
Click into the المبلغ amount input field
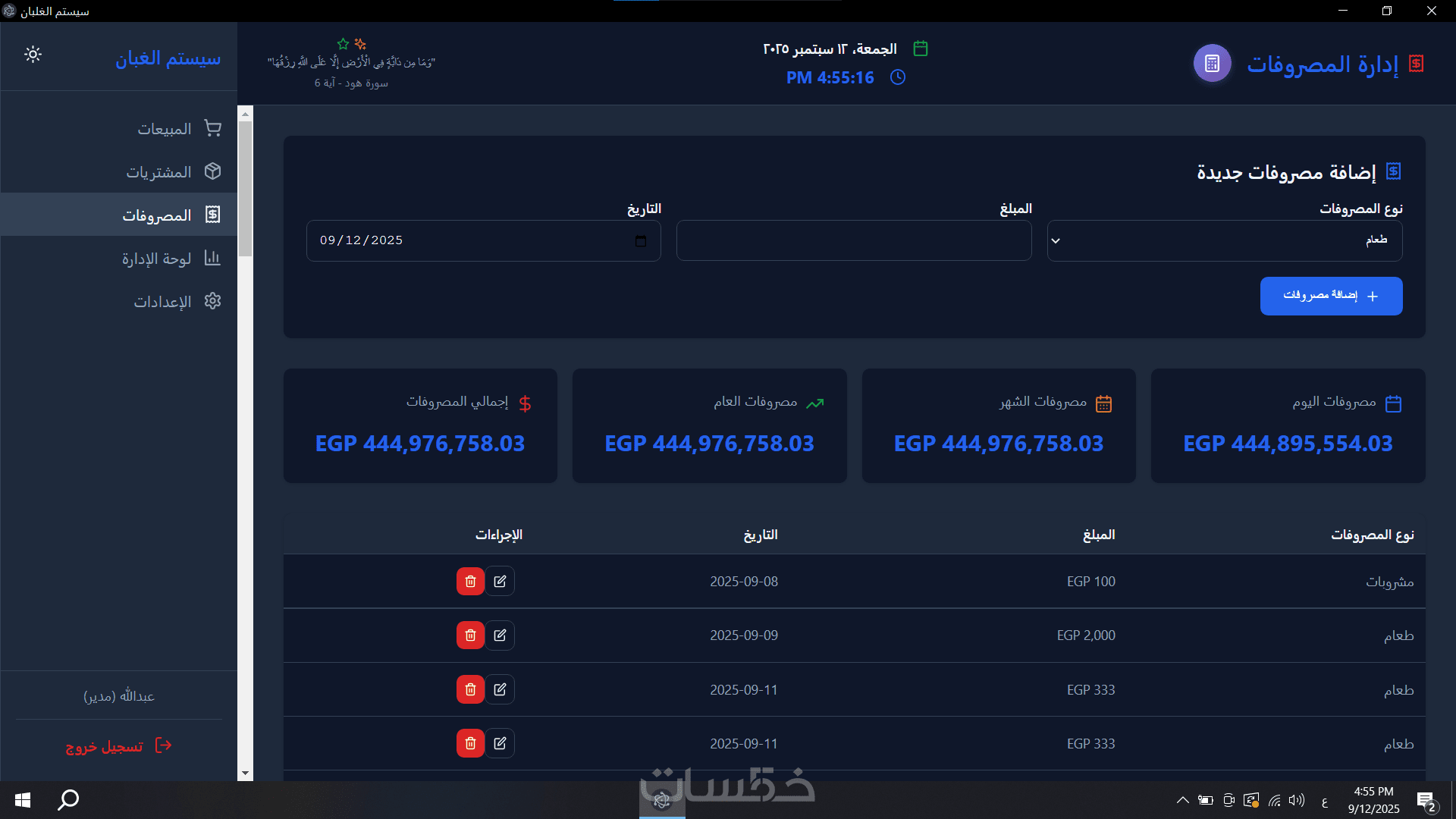[854, 241]
